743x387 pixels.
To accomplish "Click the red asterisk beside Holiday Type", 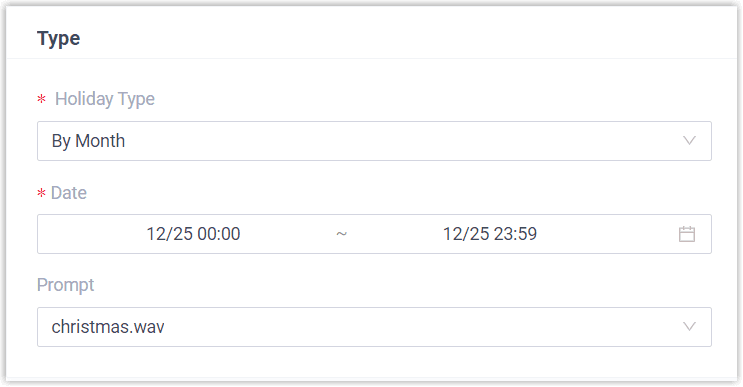I will click(42, 99).
